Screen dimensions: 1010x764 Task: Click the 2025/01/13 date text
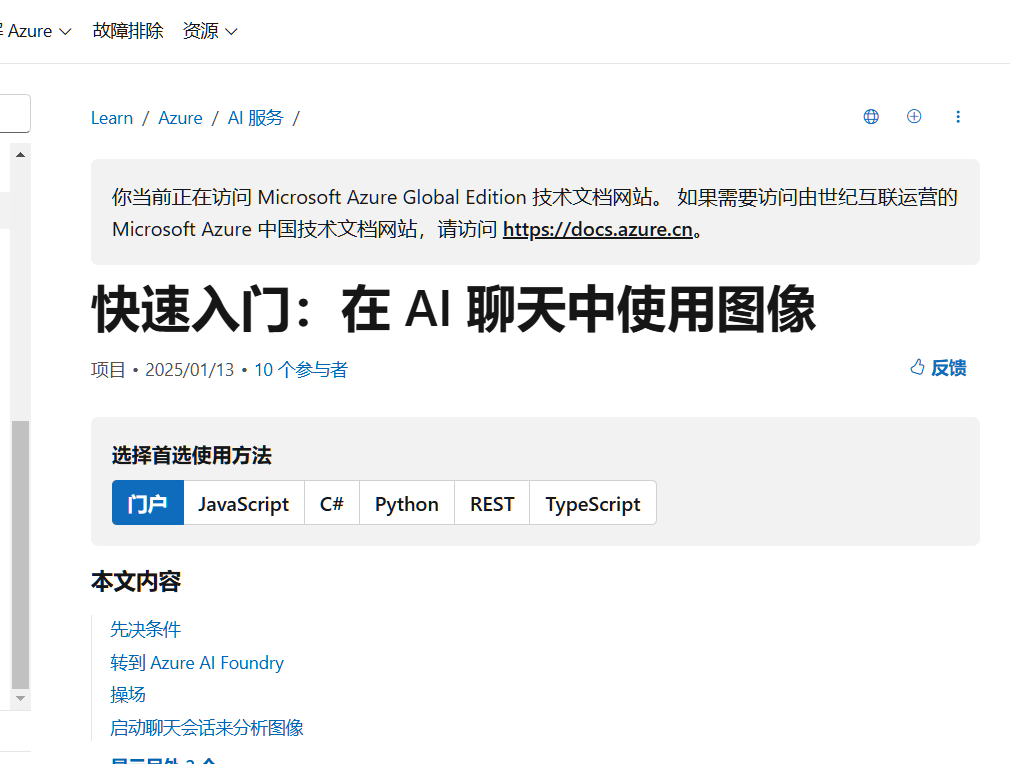189,370
